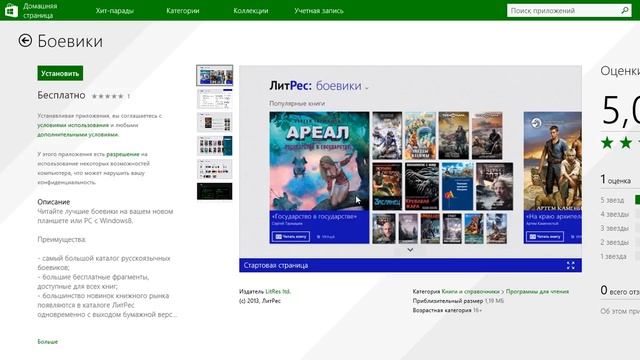This screenshot has height=360, width=640.
Task: Click the 5 звезд rating row
Action: (620, 200)
